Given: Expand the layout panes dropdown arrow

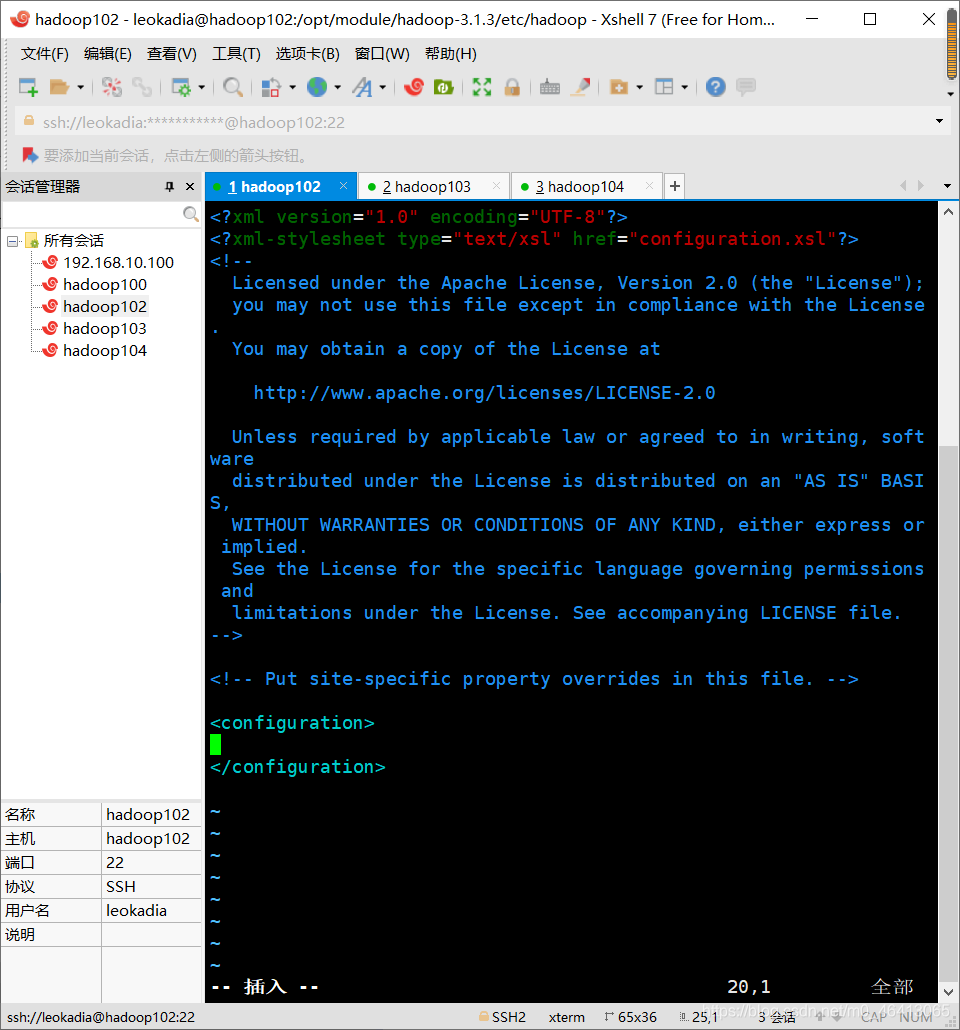Looking at the screenshot, I should 684,87.
